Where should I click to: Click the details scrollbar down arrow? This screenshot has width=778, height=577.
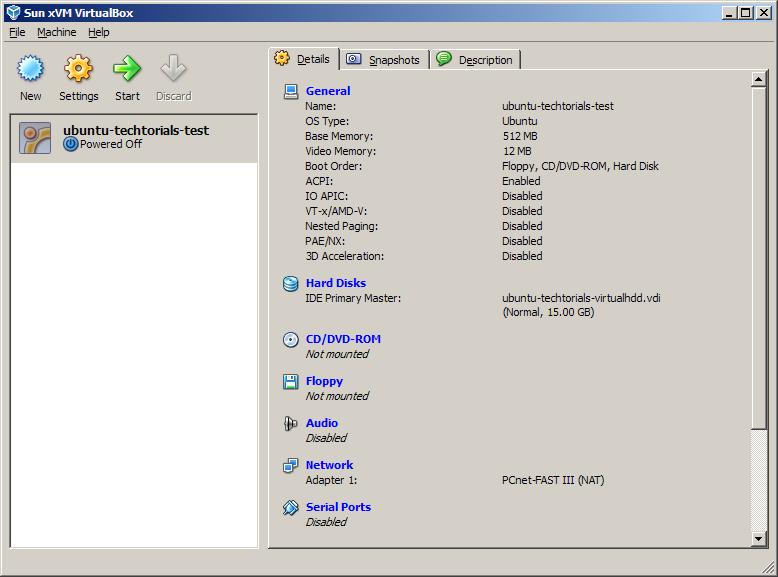(x=758, y=539)
